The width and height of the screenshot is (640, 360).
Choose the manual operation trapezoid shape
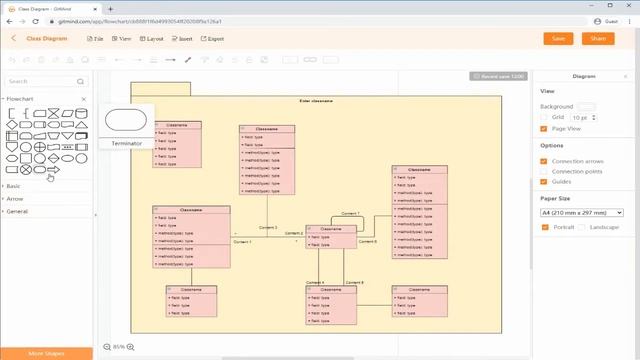53,136
